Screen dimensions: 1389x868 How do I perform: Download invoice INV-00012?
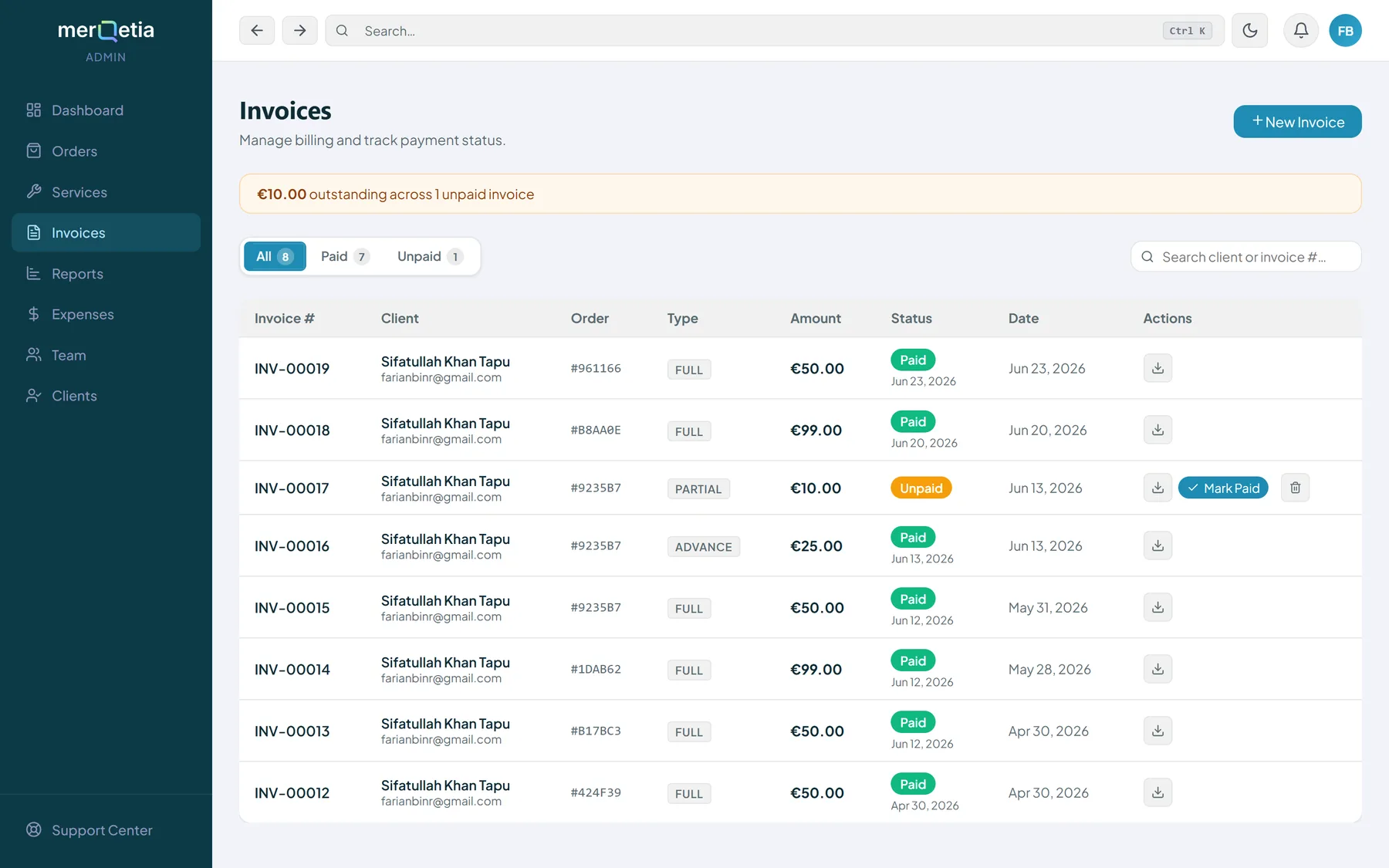click(x=1157, y=792)
